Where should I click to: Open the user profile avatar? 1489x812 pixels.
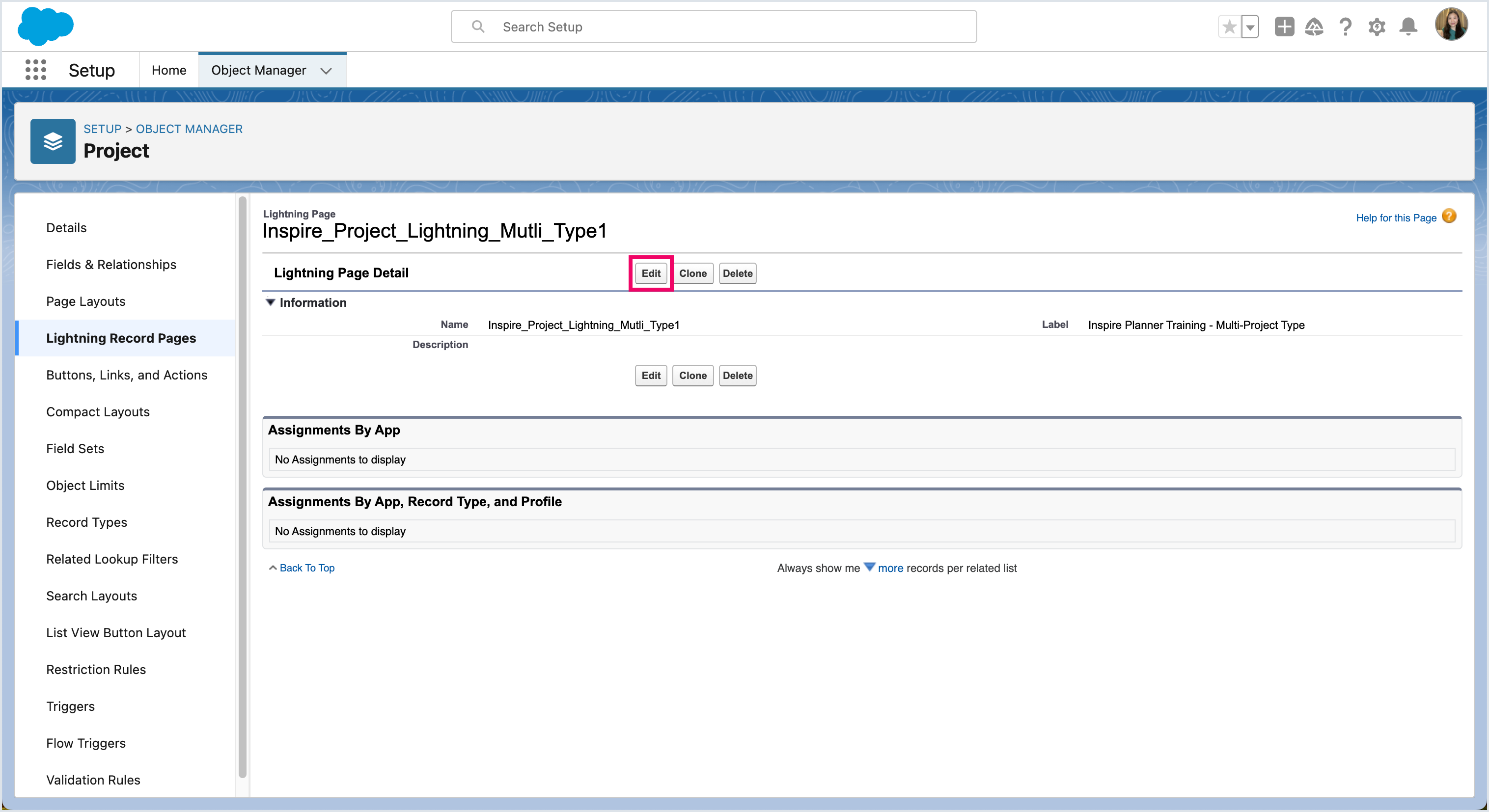(x=1451, y=24)
